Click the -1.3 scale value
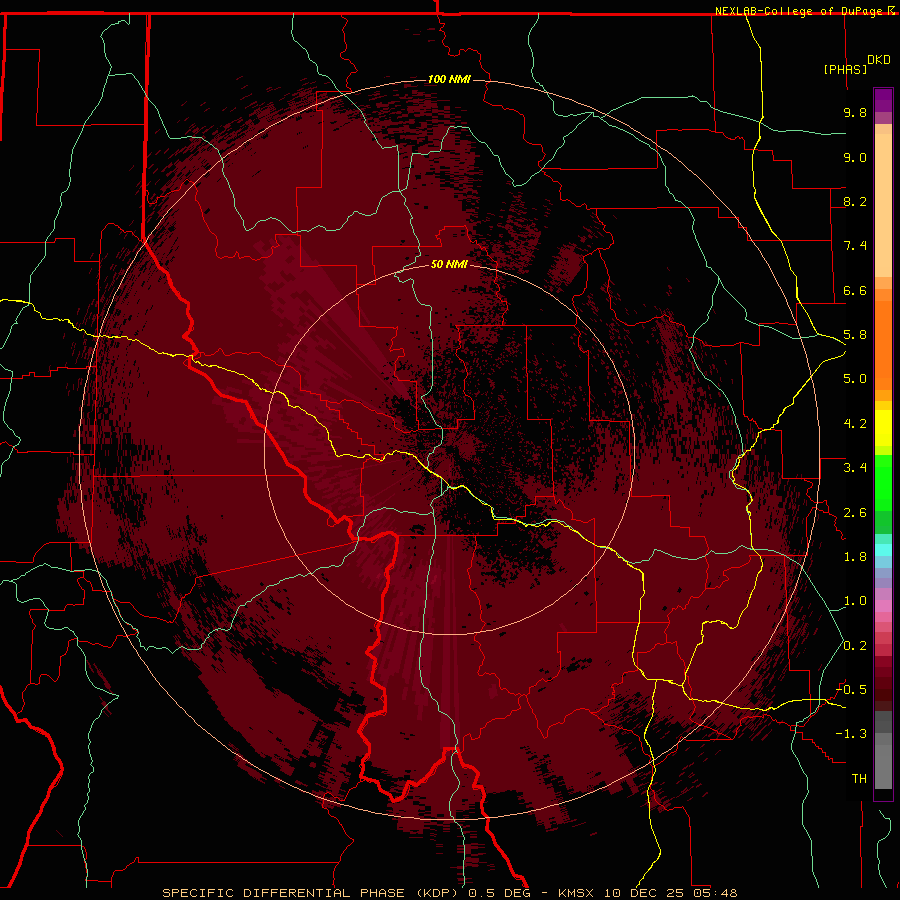The height and width of the screenshot is (900, 900). coord(852,734)
